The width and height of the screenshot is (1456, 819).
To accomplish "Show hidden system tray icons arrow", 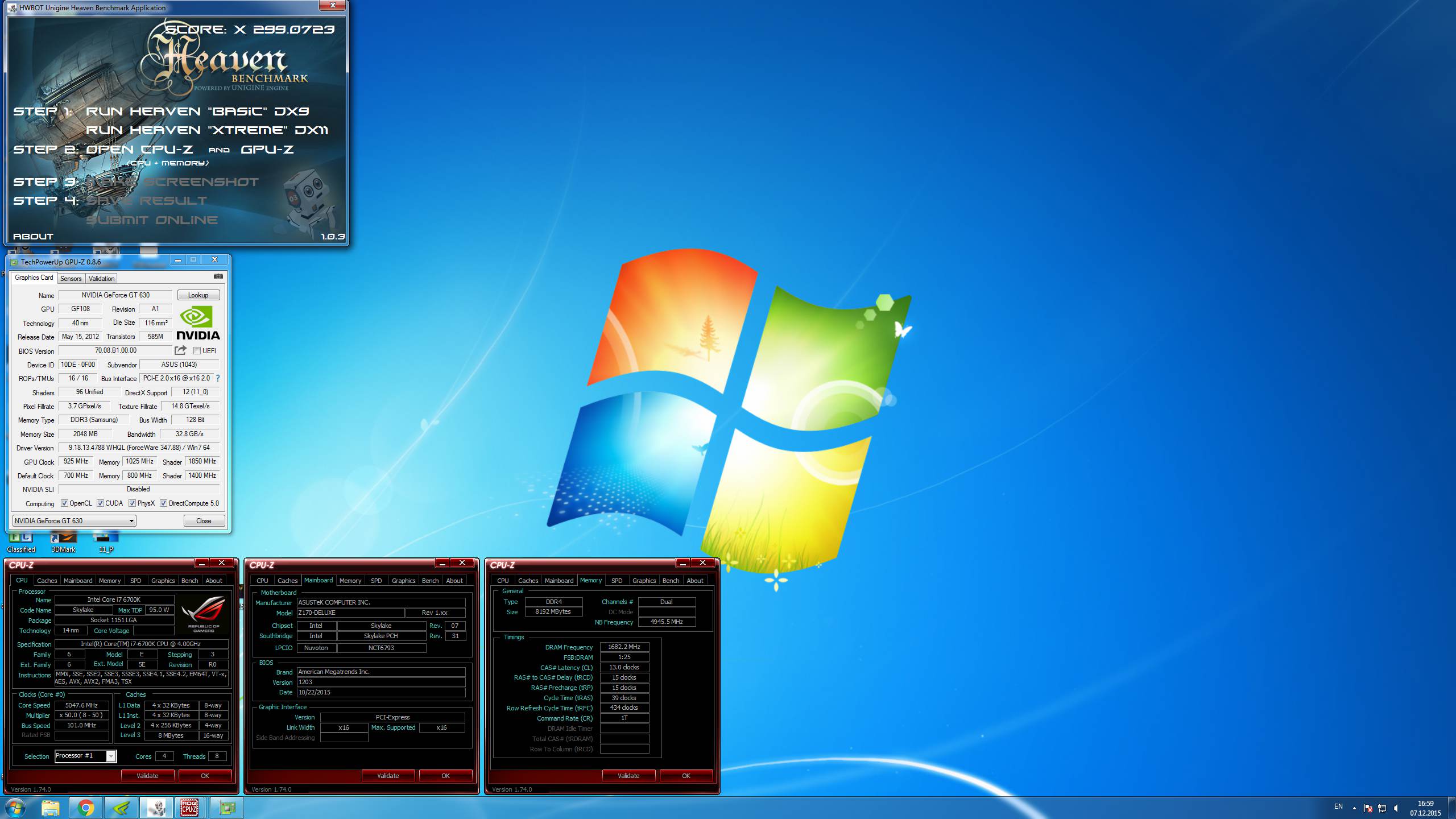I will tap(1354, 808).
